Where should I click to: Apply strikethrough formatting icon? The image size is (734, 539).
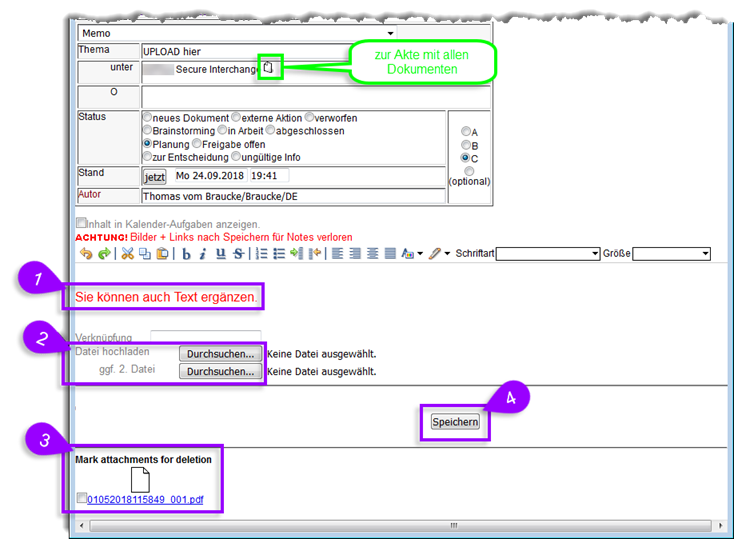pos(237,254)
